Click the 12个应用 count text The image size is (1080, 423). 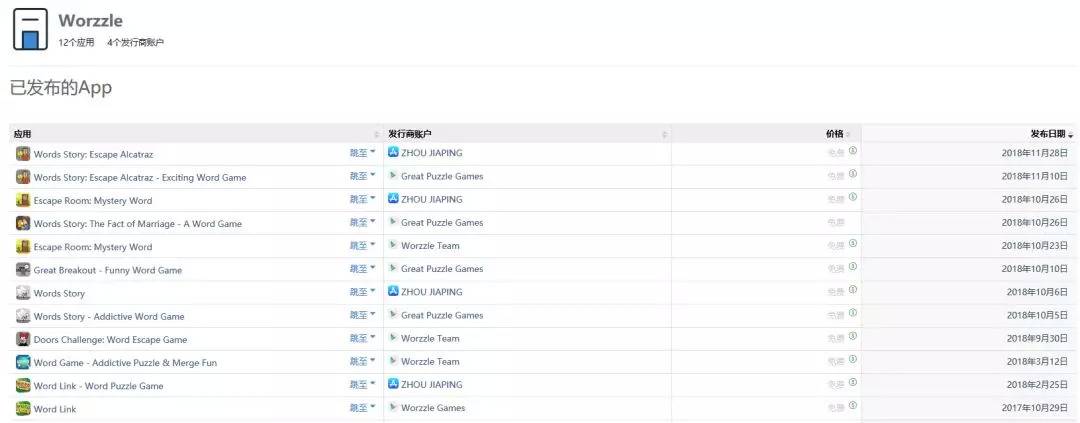pos(76,43)
